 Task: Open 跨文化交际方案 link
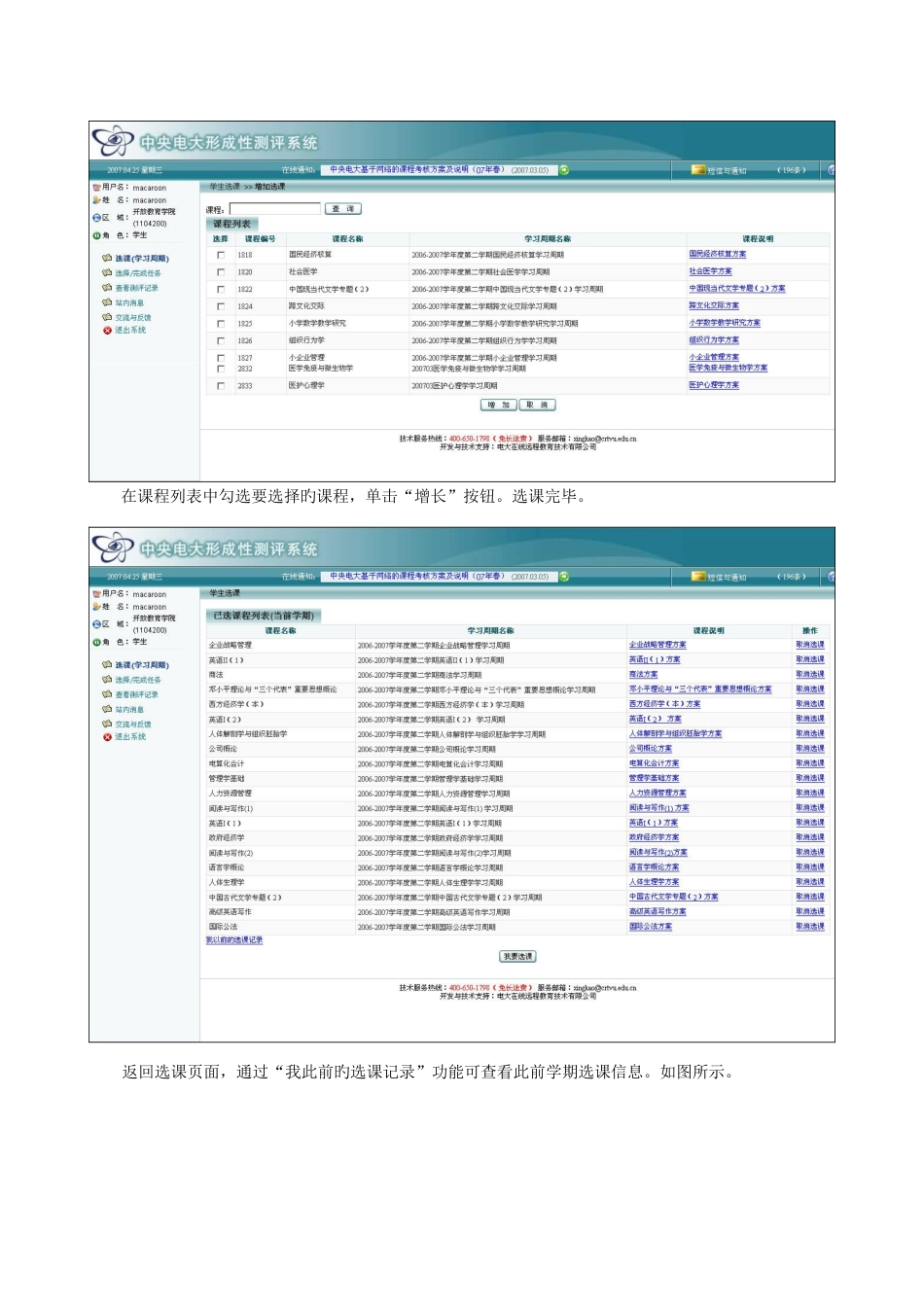pyautogui.click(x=714, y=306)
